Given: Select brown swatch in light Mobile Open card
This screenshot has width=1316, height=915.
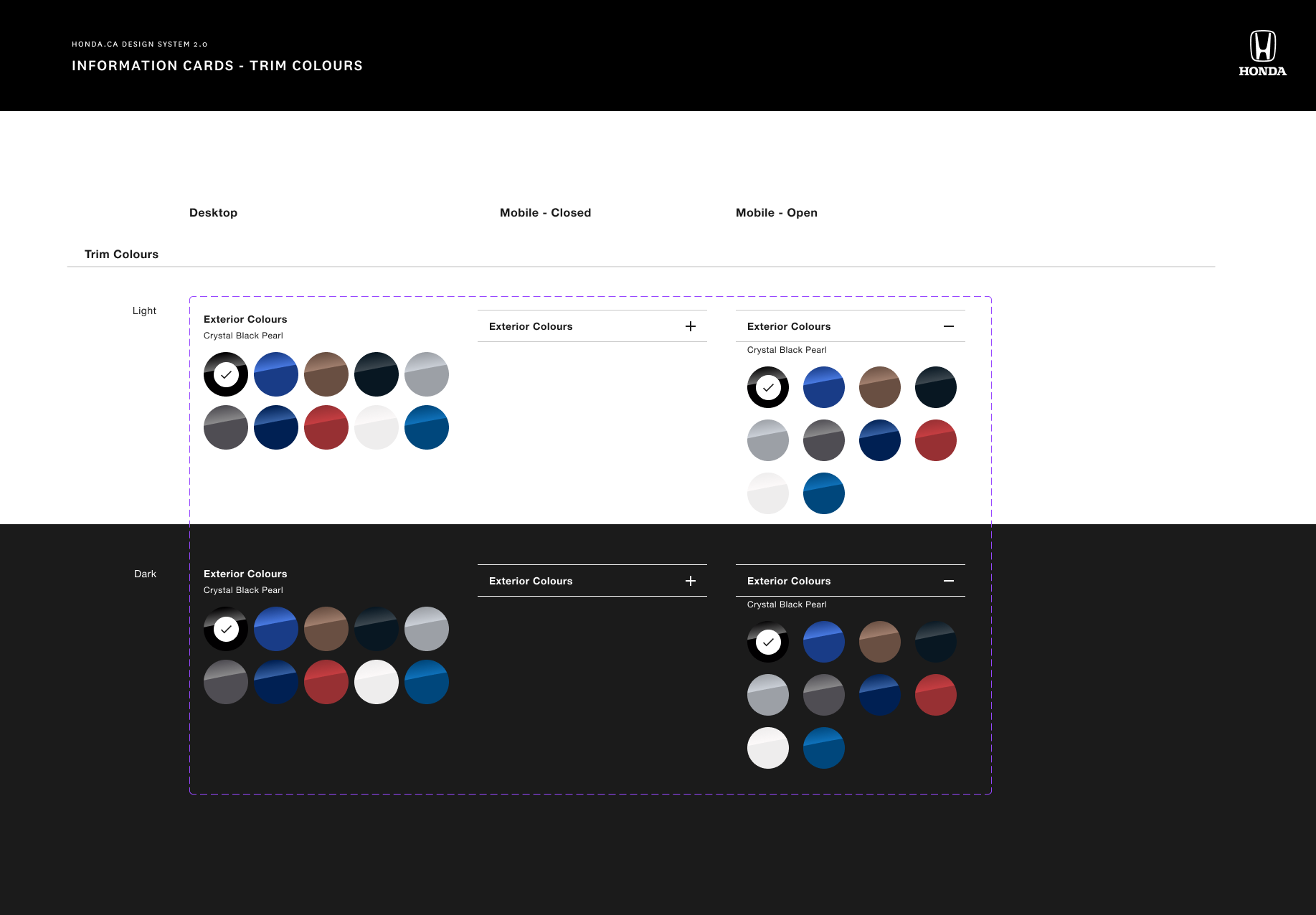Looking at the screenshot, I should 880,387.
